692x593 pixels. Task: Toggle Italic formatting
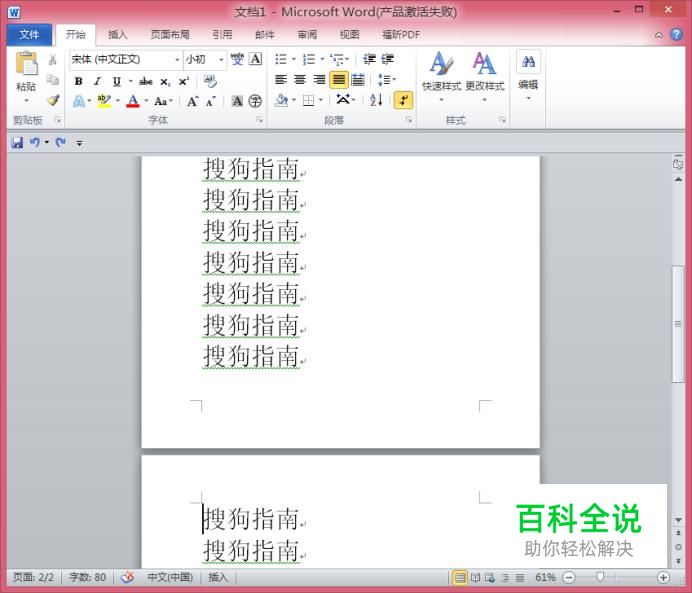point(98,81)
